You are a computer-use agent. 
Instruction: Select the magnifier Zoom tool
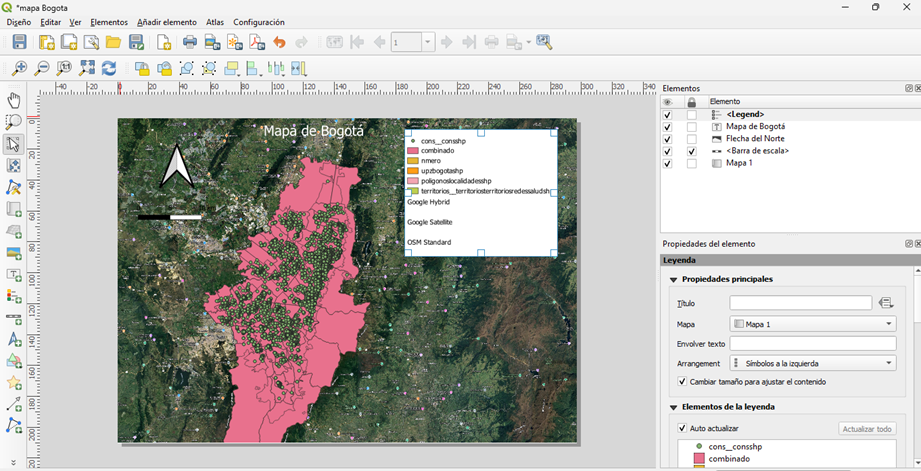13,122
